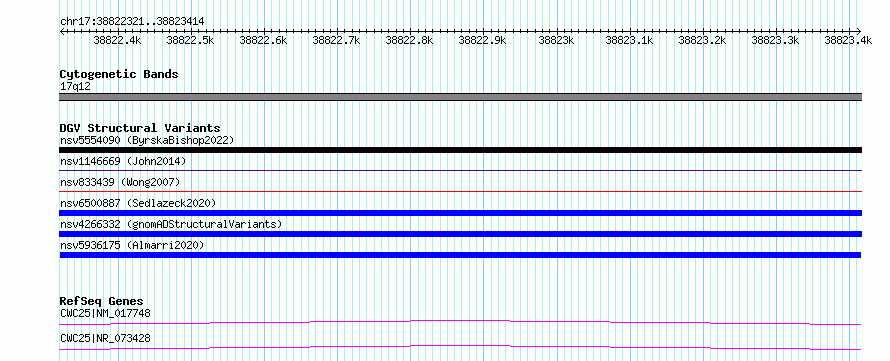
Task: Select the blue nsv5936175 variant bar
Action: (460, 255)
